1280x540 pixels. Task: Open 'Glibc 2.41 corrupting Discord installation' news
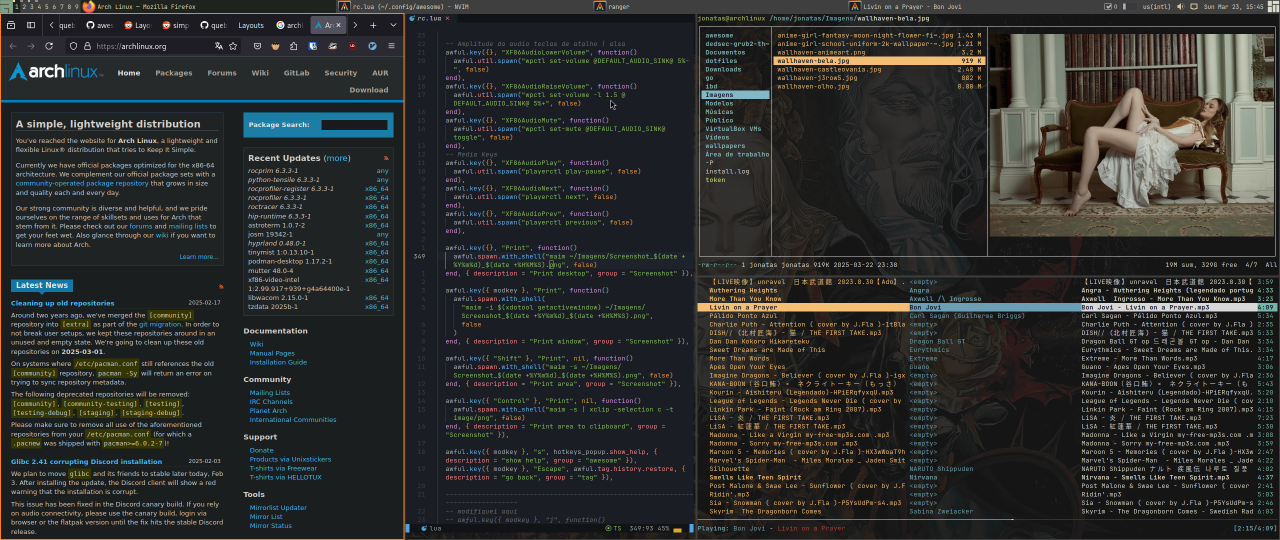click(86, 461)
